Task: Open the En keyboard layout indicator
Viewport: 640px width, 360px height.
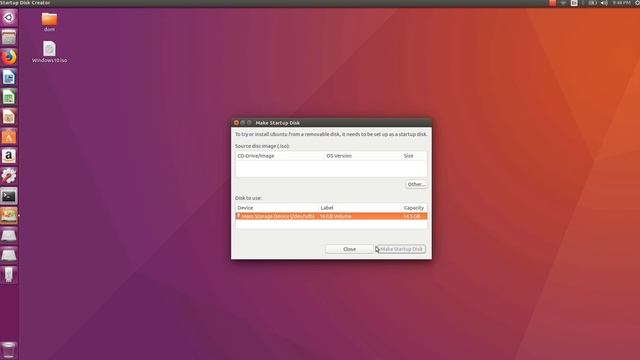Action: (x=574, y=3)
